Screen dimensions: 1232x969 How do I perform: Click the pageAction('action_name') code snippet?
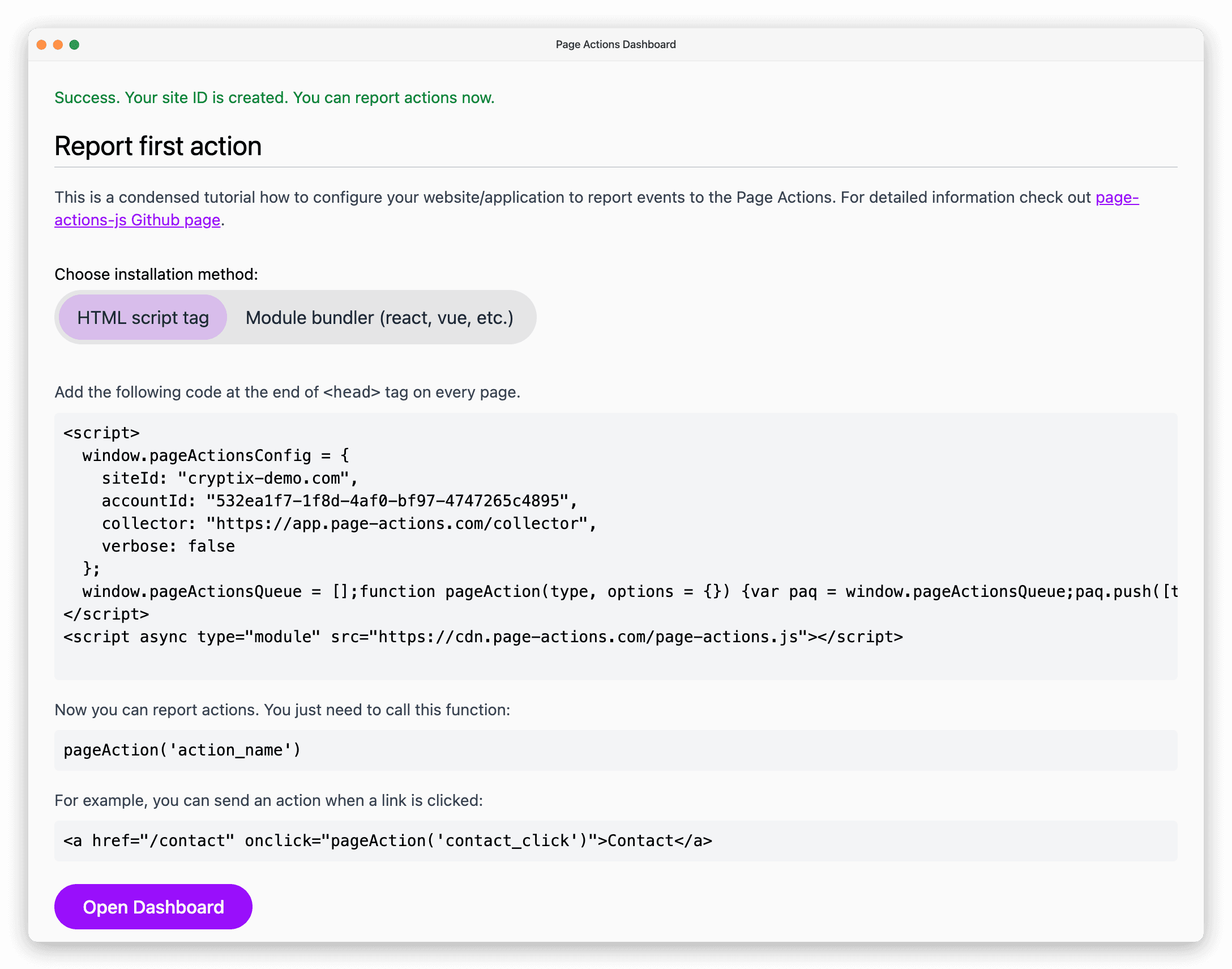tap(182, 750)
